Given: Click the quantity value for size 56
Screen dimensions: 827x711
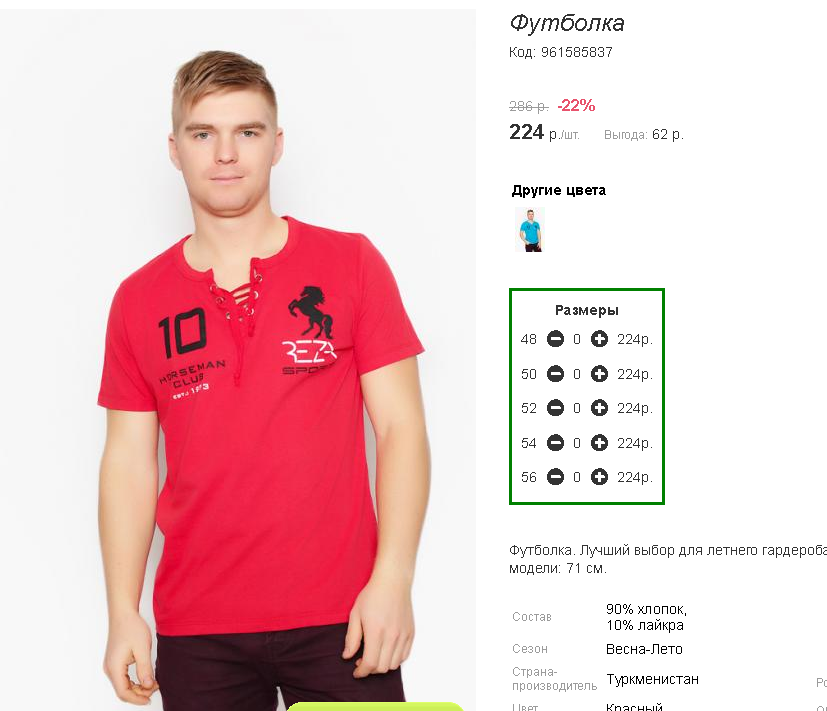Looking at the screenshot, I should 577,477.
